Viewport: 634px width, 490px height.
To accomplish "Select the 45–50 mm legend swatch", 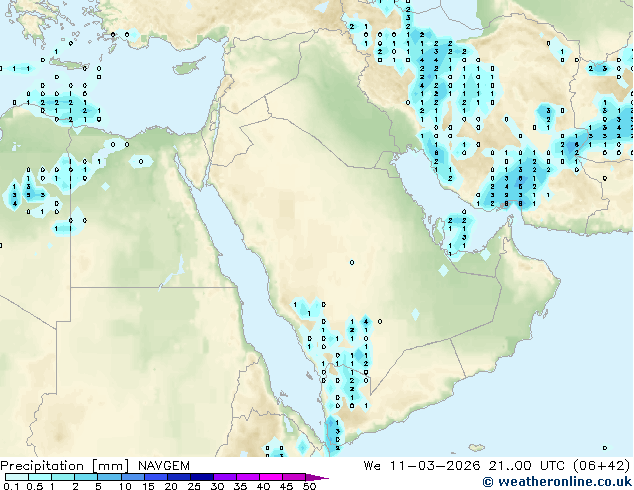I will pyautogui.click(x=294, y=477).
